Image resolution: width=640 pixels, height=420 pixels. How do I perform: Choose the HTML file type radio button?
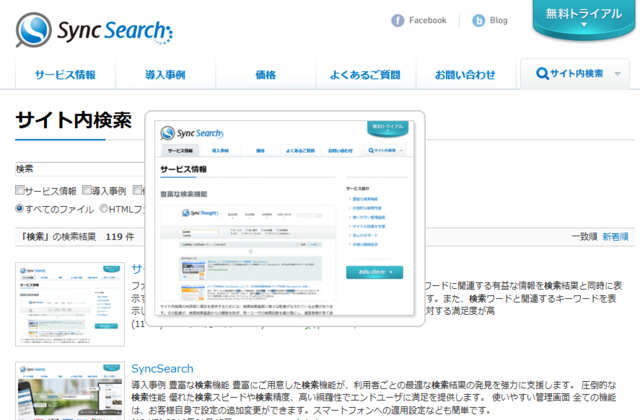pyautogui.click(x=104, y=209)
